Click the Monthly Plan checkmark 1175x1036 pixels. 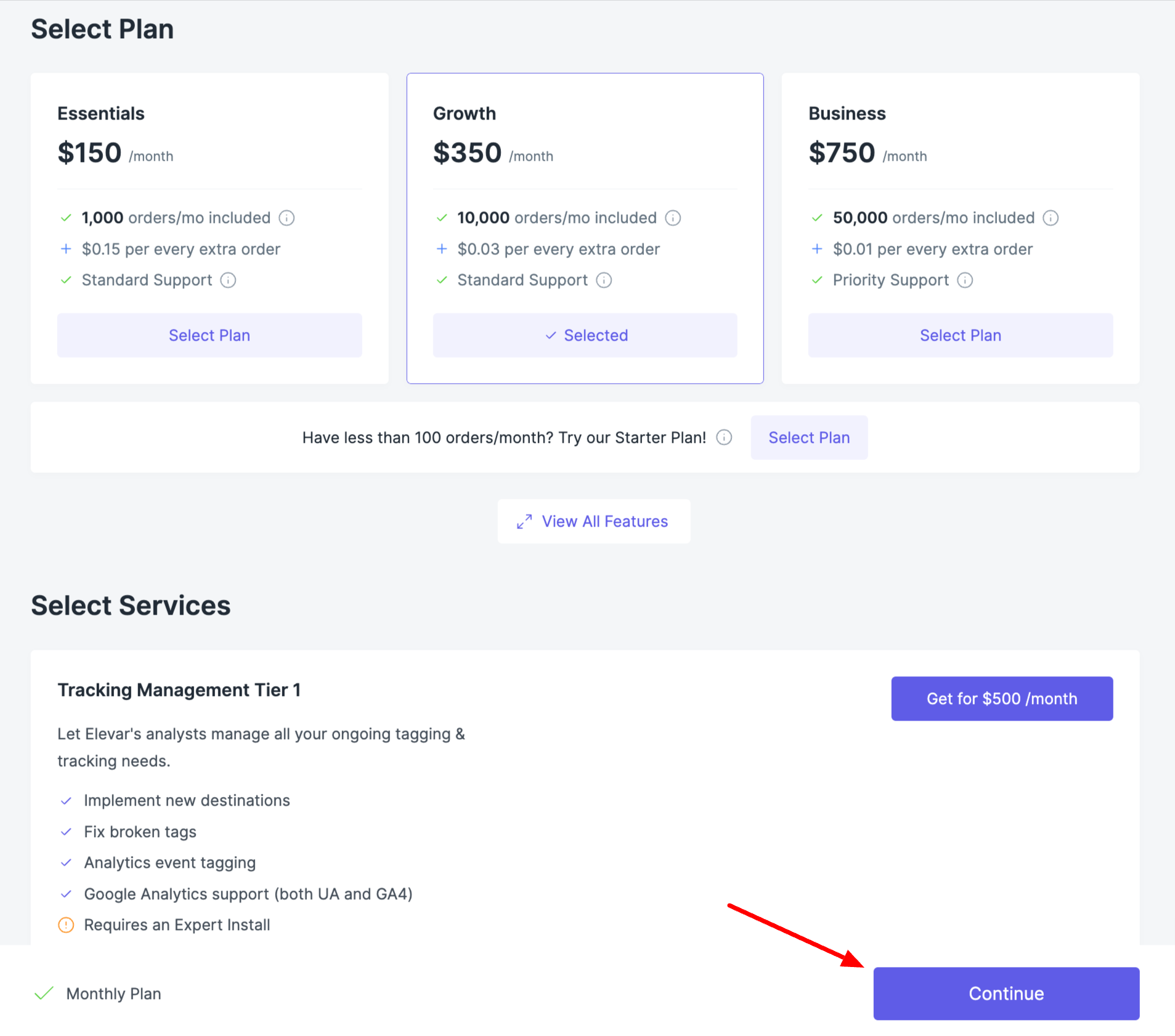44,994
